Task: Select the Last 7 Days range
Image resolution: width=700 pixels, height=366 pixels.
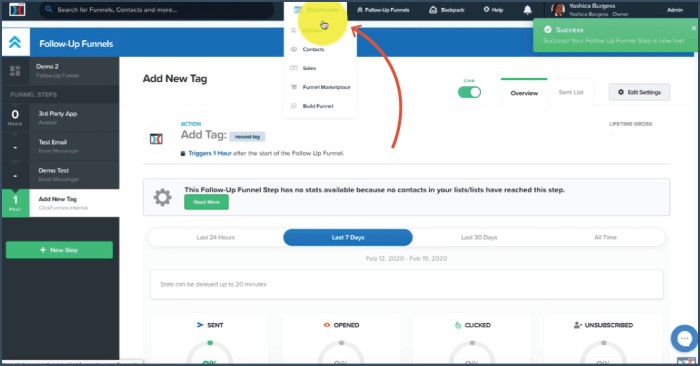Action: click(348, 237)
